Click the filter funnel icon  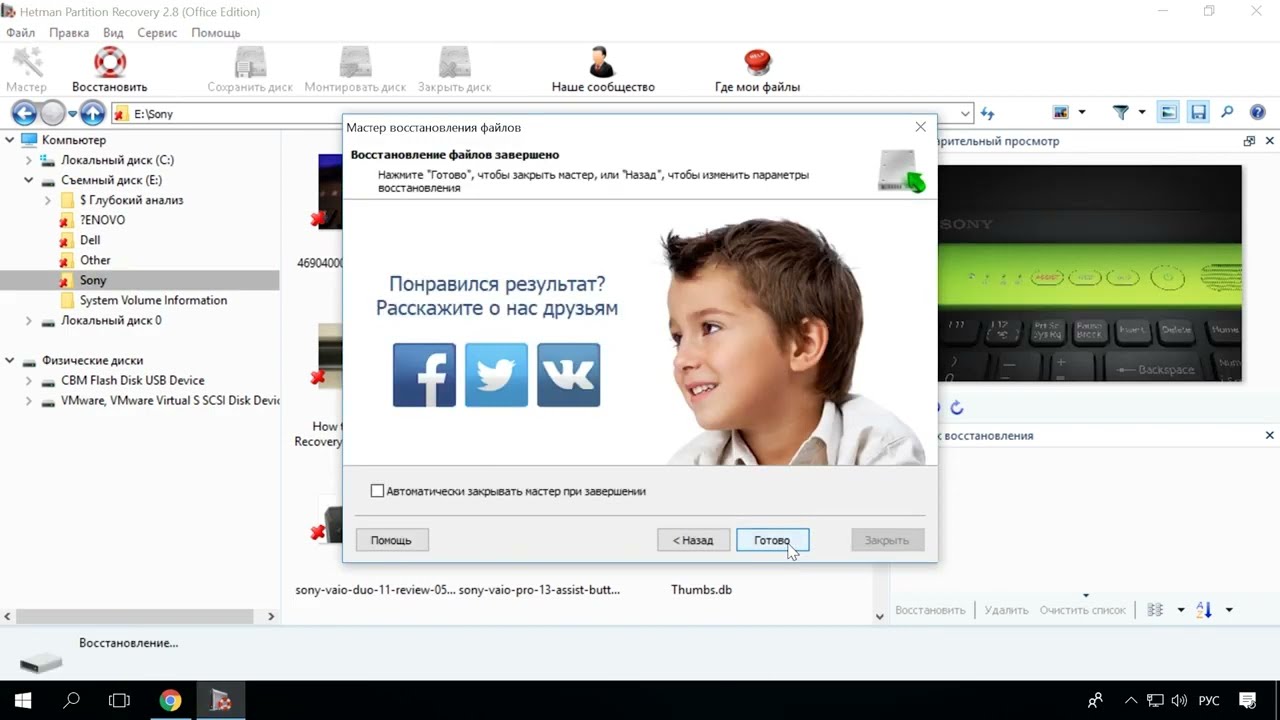pyautogui.click(x=1121, y=113)
